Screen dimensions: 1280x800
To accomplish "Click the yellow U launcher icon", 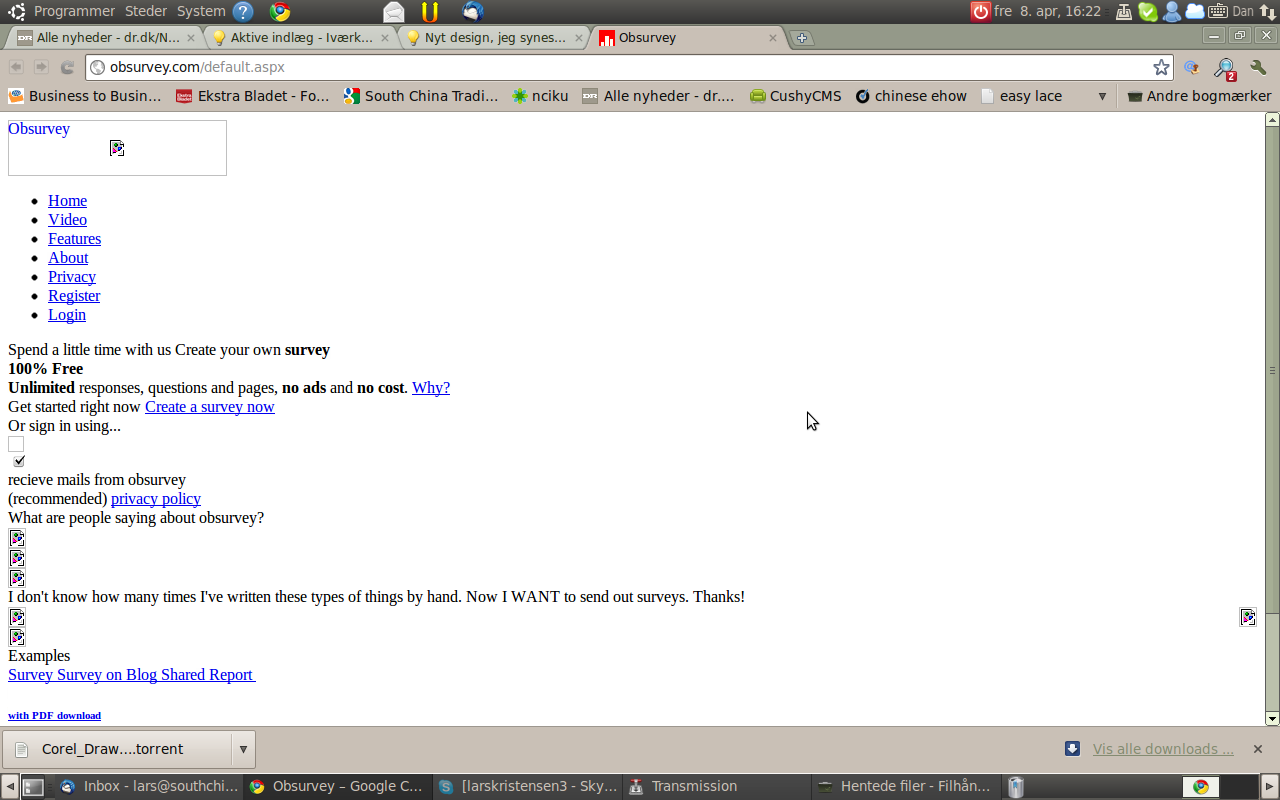I will pyautogui.click(x=430, y=12).
